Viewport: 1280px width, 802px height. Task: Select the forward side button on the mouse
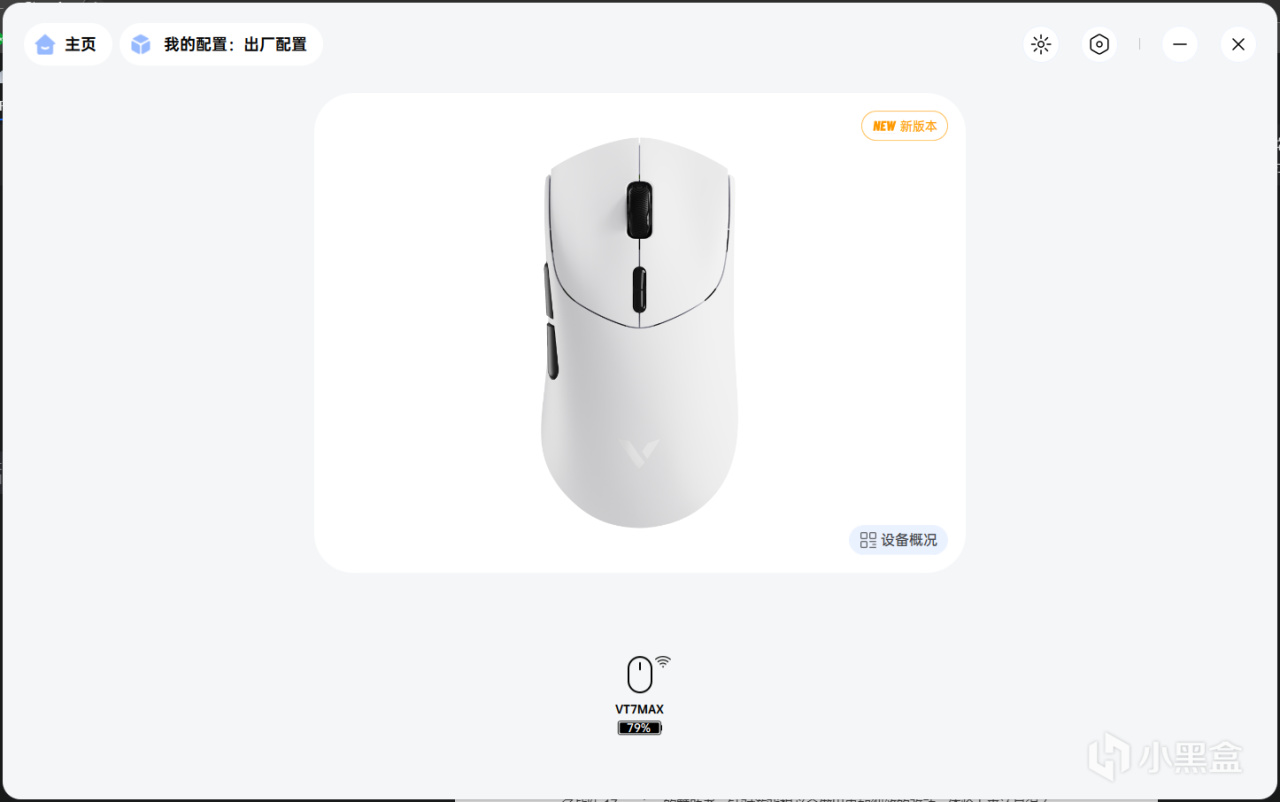[549, 288]
